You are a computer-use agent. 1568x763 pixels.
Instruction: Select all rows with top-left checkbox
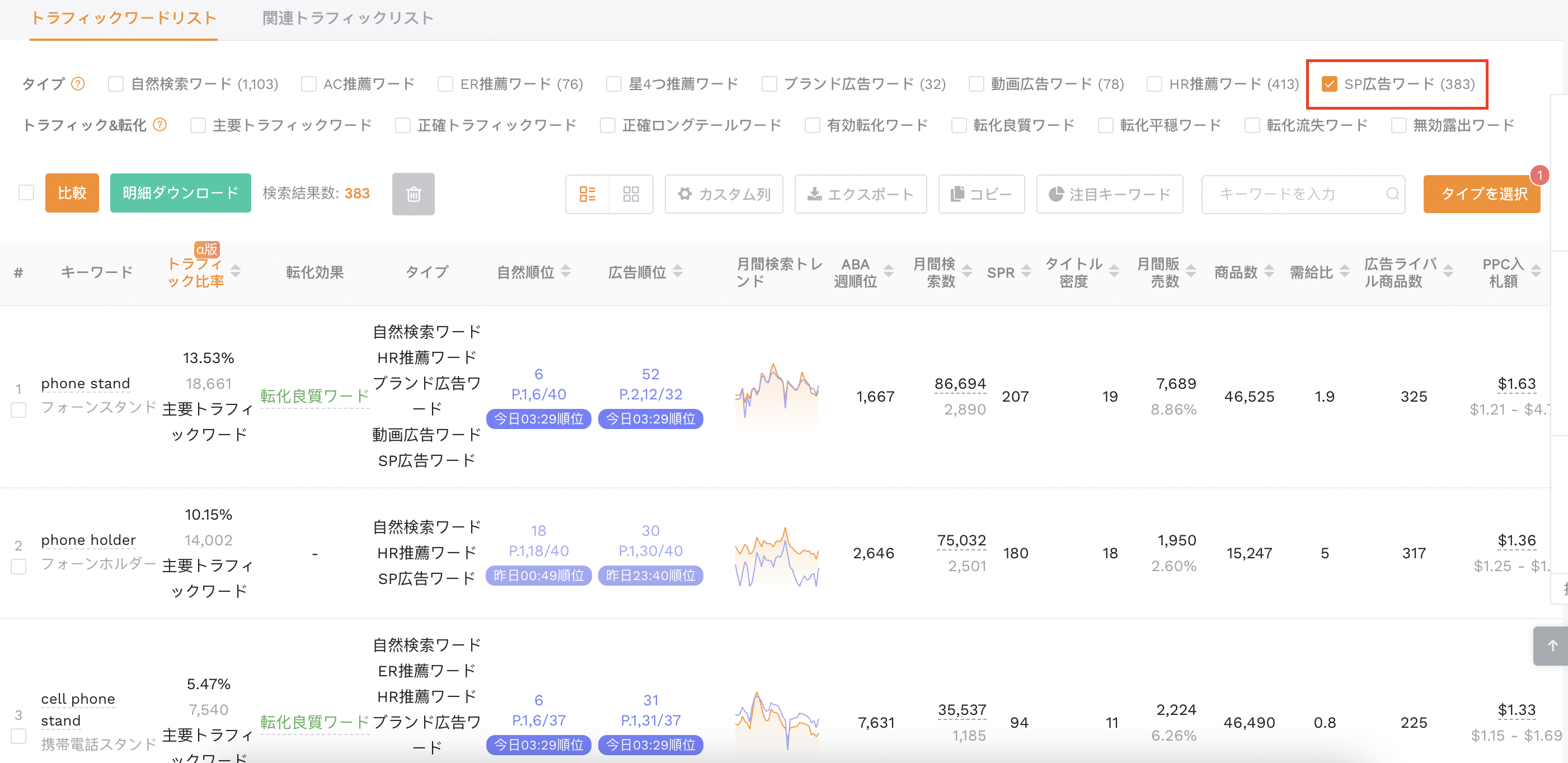coord(26,193)
